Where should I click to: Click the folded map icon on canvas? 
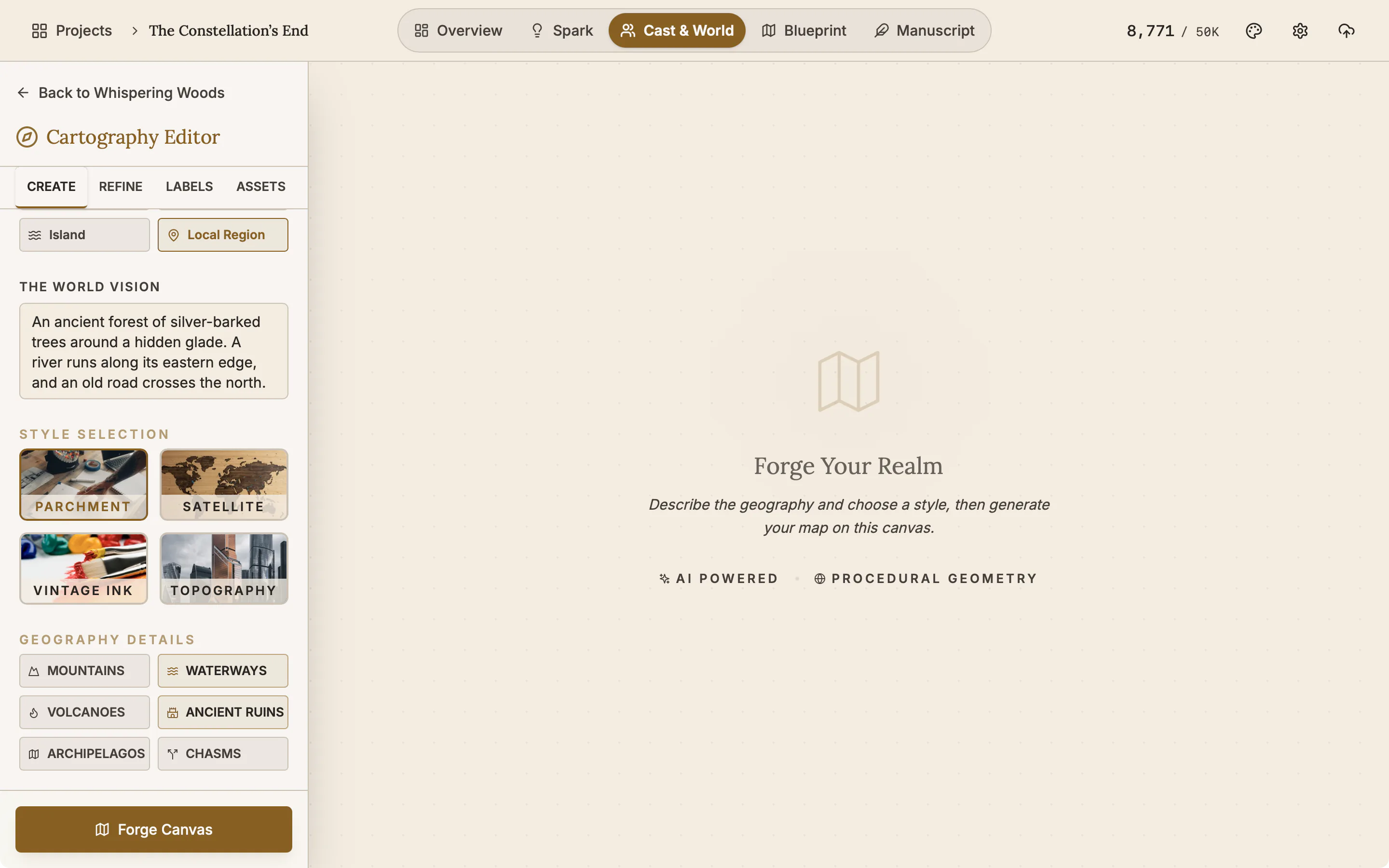coord(848,381)
